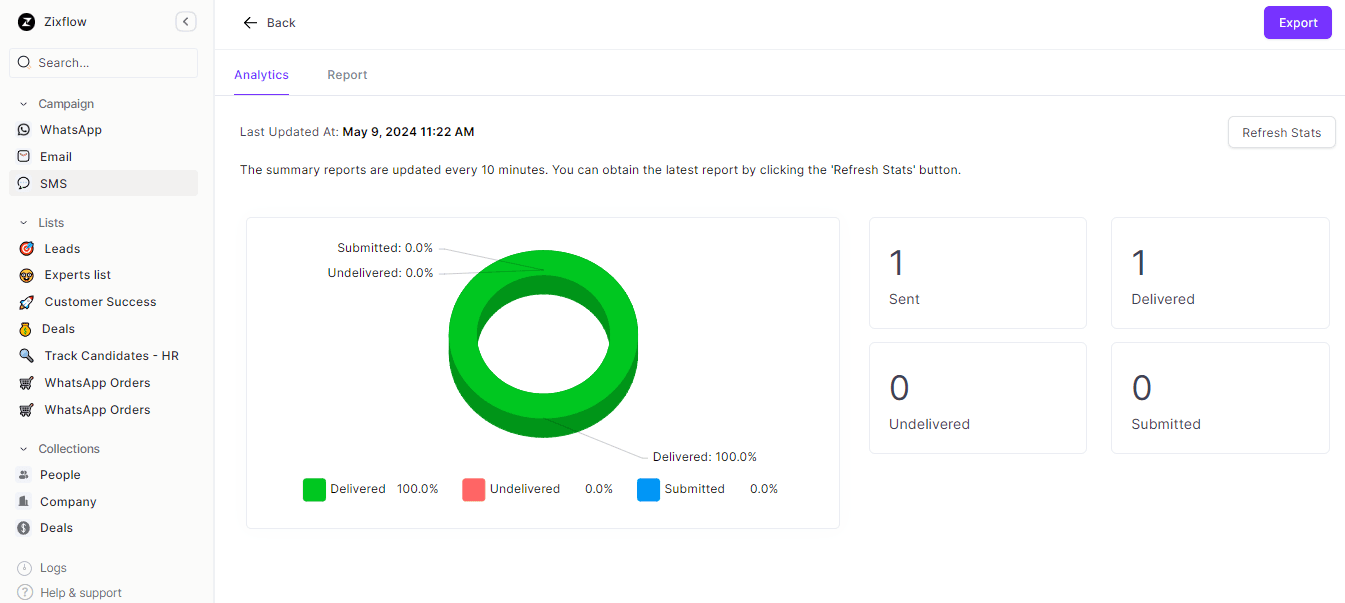Select the Analytics tab
This screenshot has height=603, width=1345.
[261, 75]
